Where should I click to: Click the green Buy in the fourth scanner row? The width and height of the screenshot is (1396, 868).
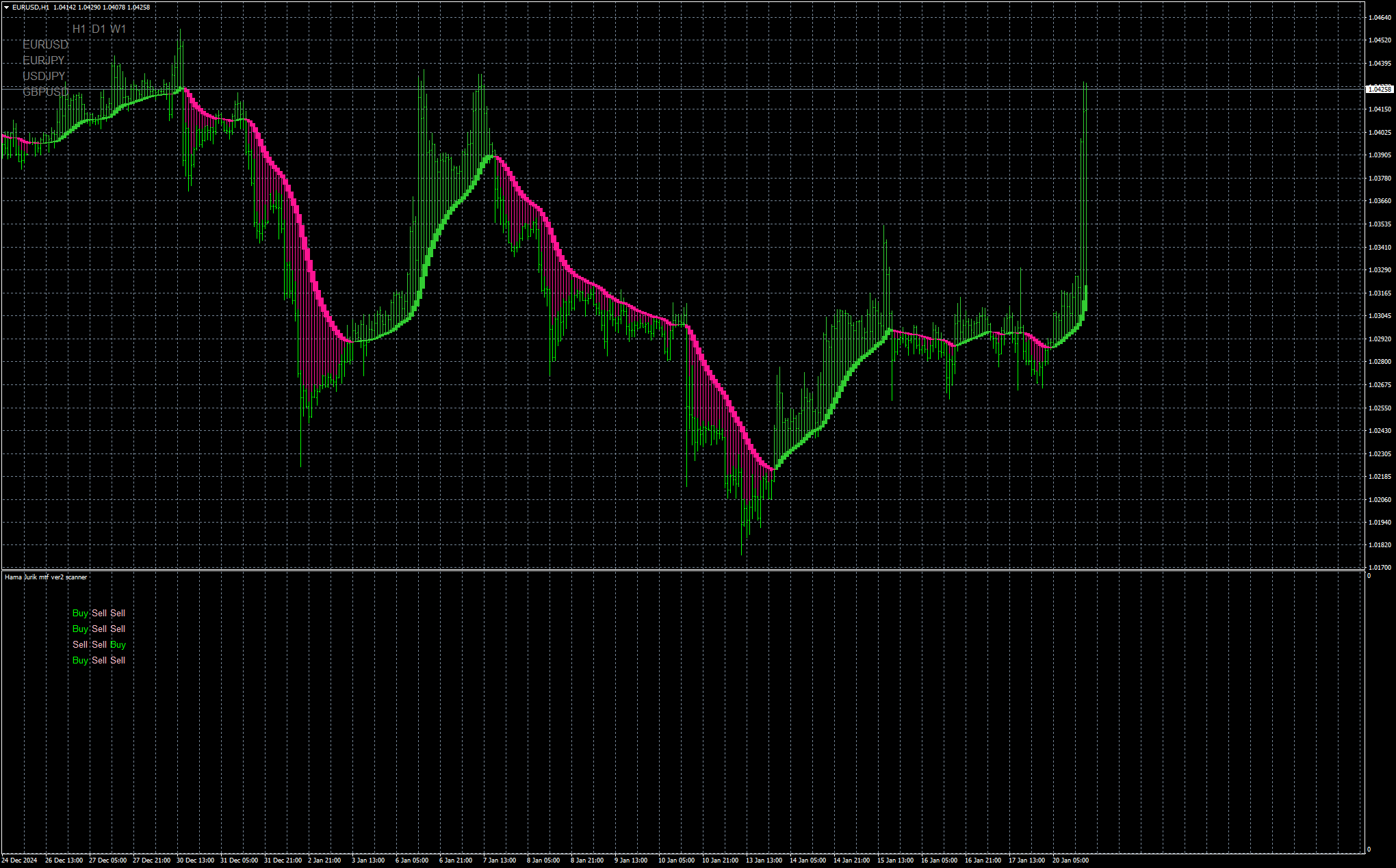click(x=80, y=661)
